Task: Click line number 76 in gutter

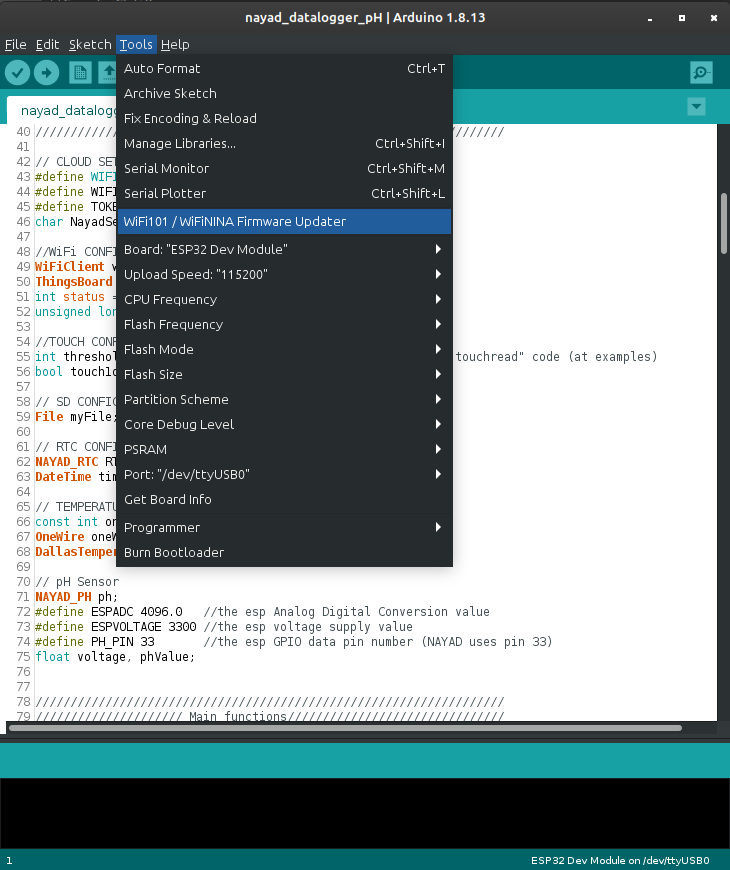Action: [x=23, y=671]
